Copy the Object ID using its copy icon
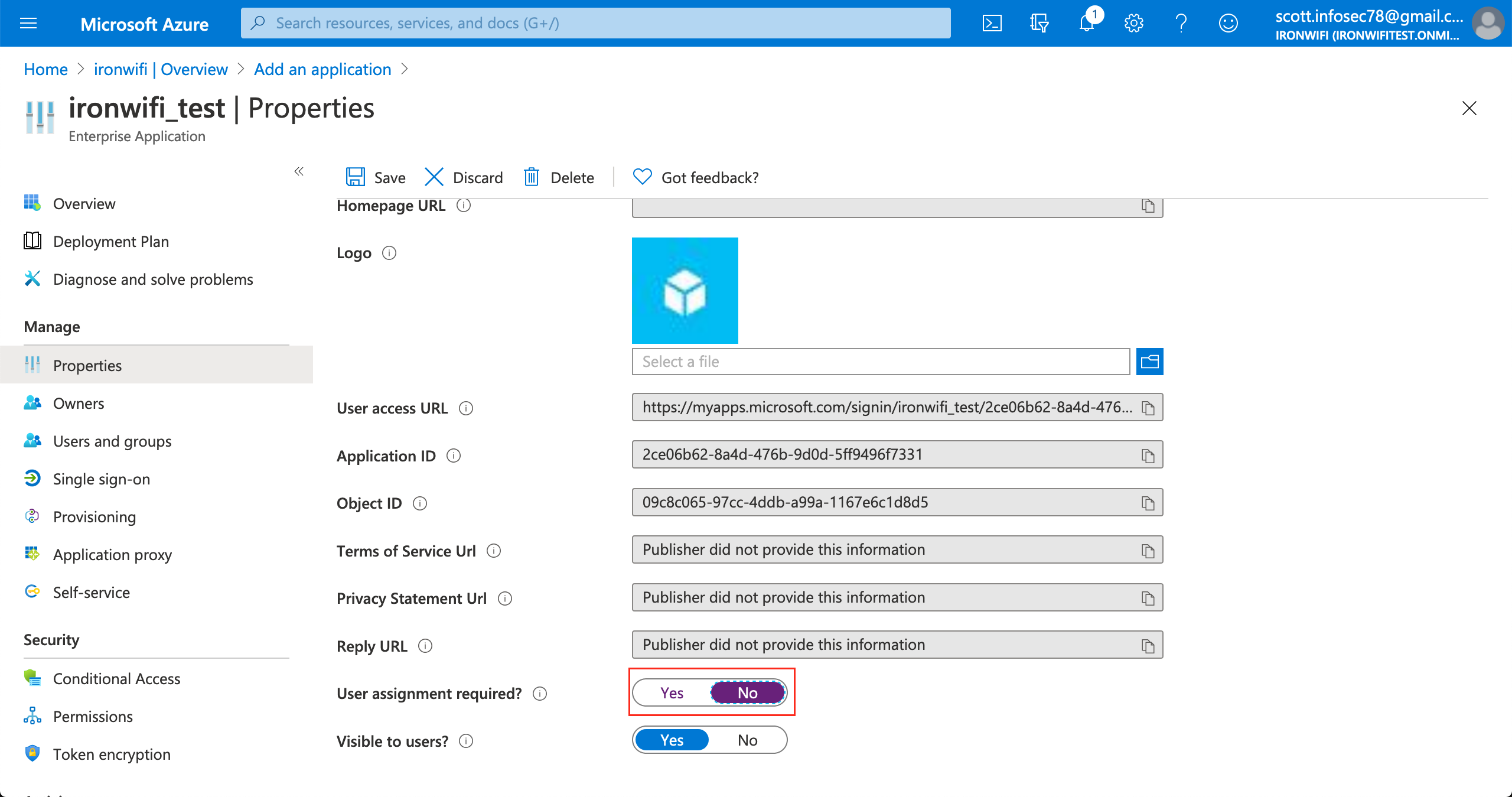1512x797 pixels. click(x=1148, y=503)
